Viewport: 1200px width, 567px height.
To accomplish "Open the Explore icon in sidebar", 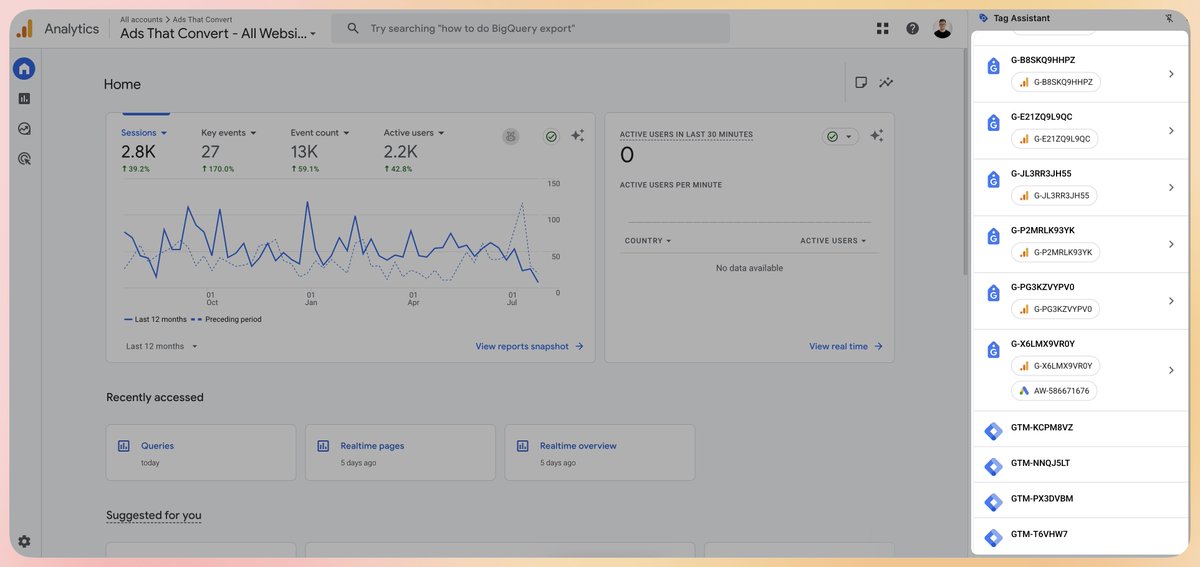I will point(24,128).
